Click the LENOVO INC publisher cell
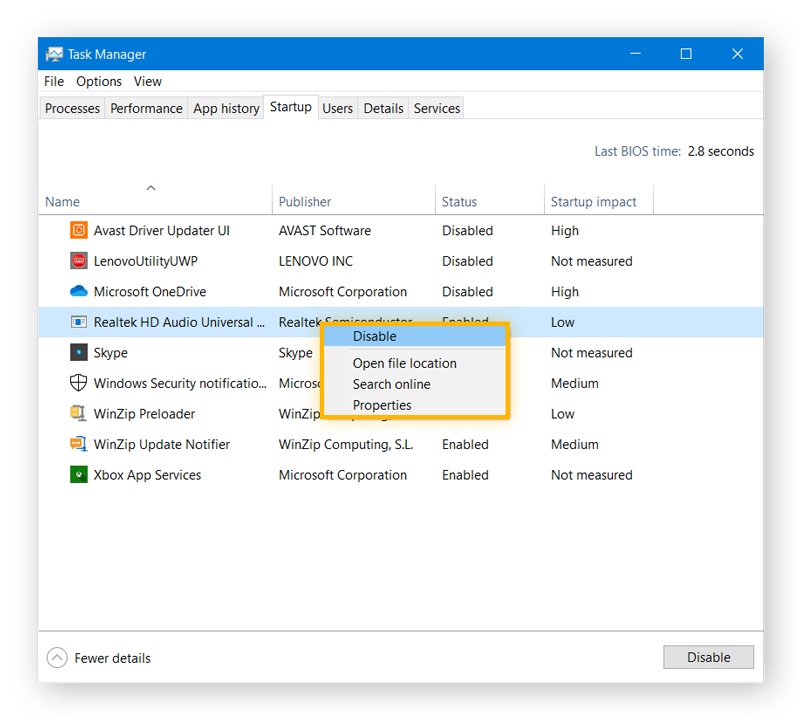The height and width of the screenshot is (720, 800). point(315,261)
